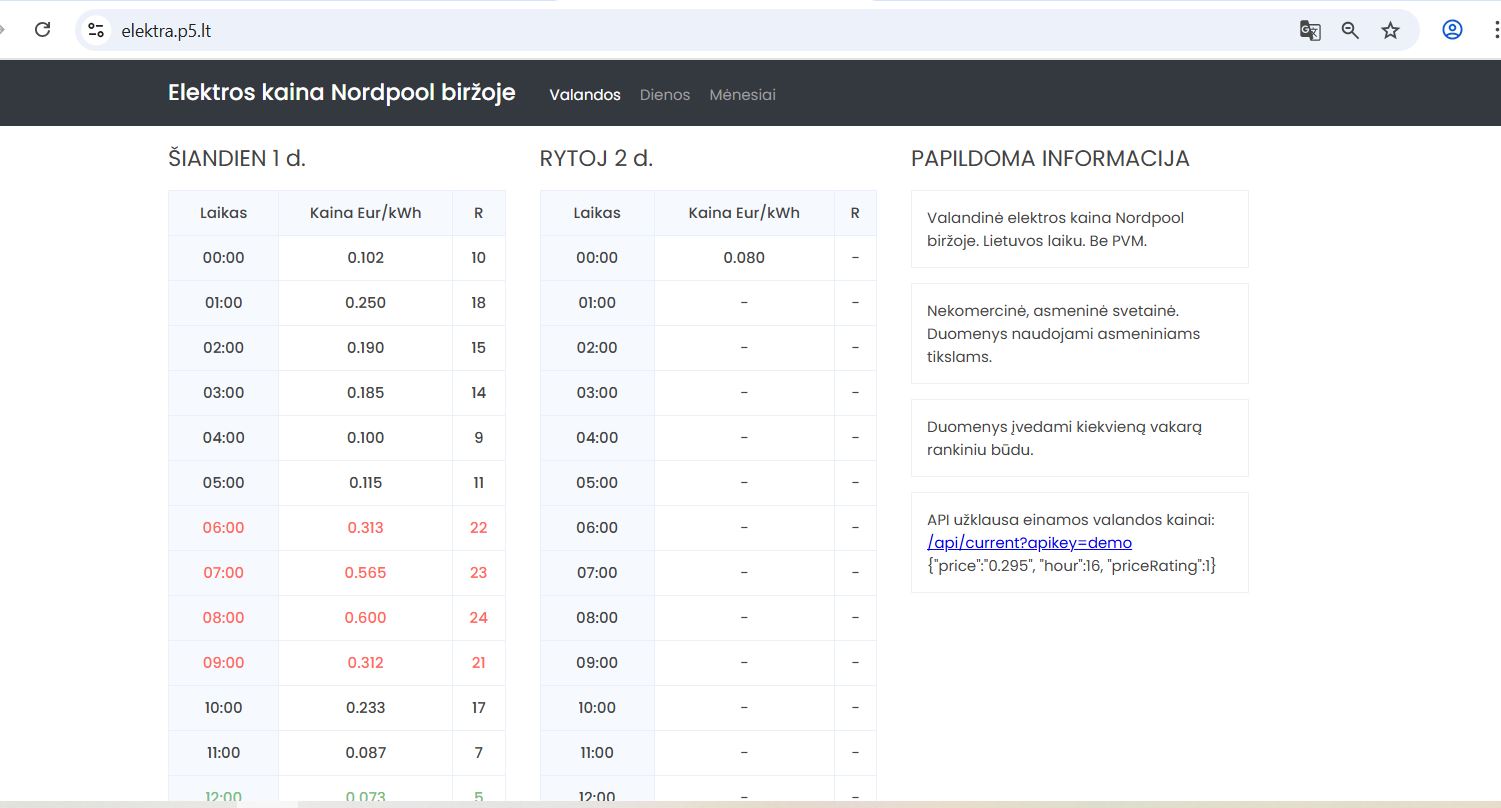
Task: Click today's price 0.185
Action: (x=365, y=393)
